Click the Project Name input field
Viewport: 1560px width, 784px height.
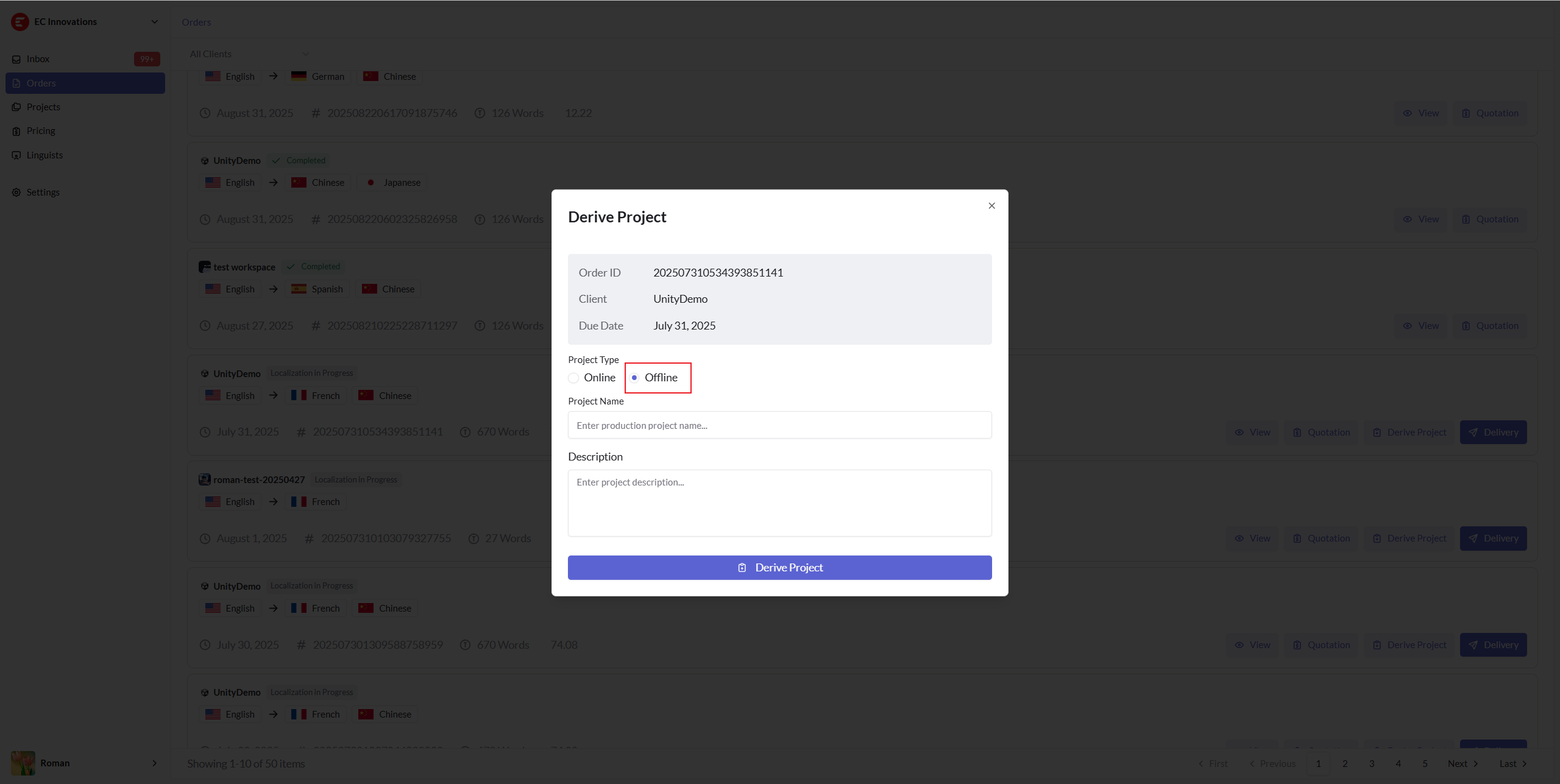779,425
